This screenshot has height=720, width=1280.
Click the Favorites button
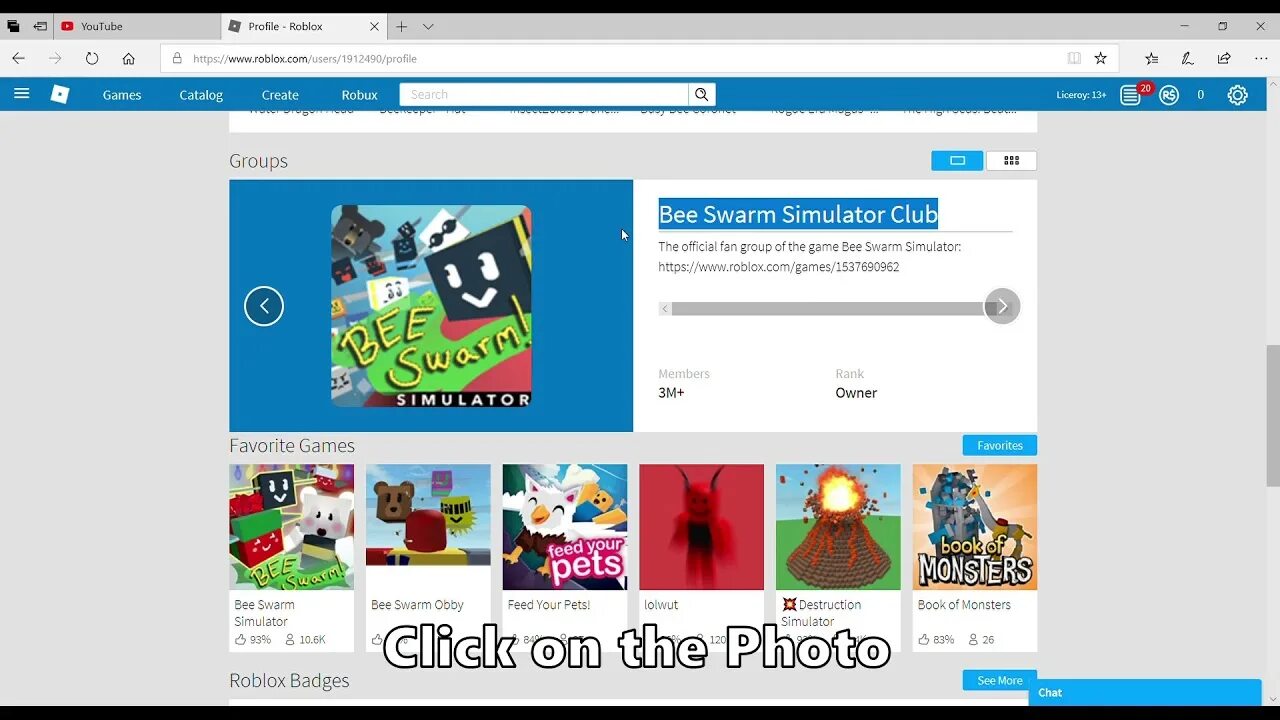pyautogui.click(x=1000, y=445)
